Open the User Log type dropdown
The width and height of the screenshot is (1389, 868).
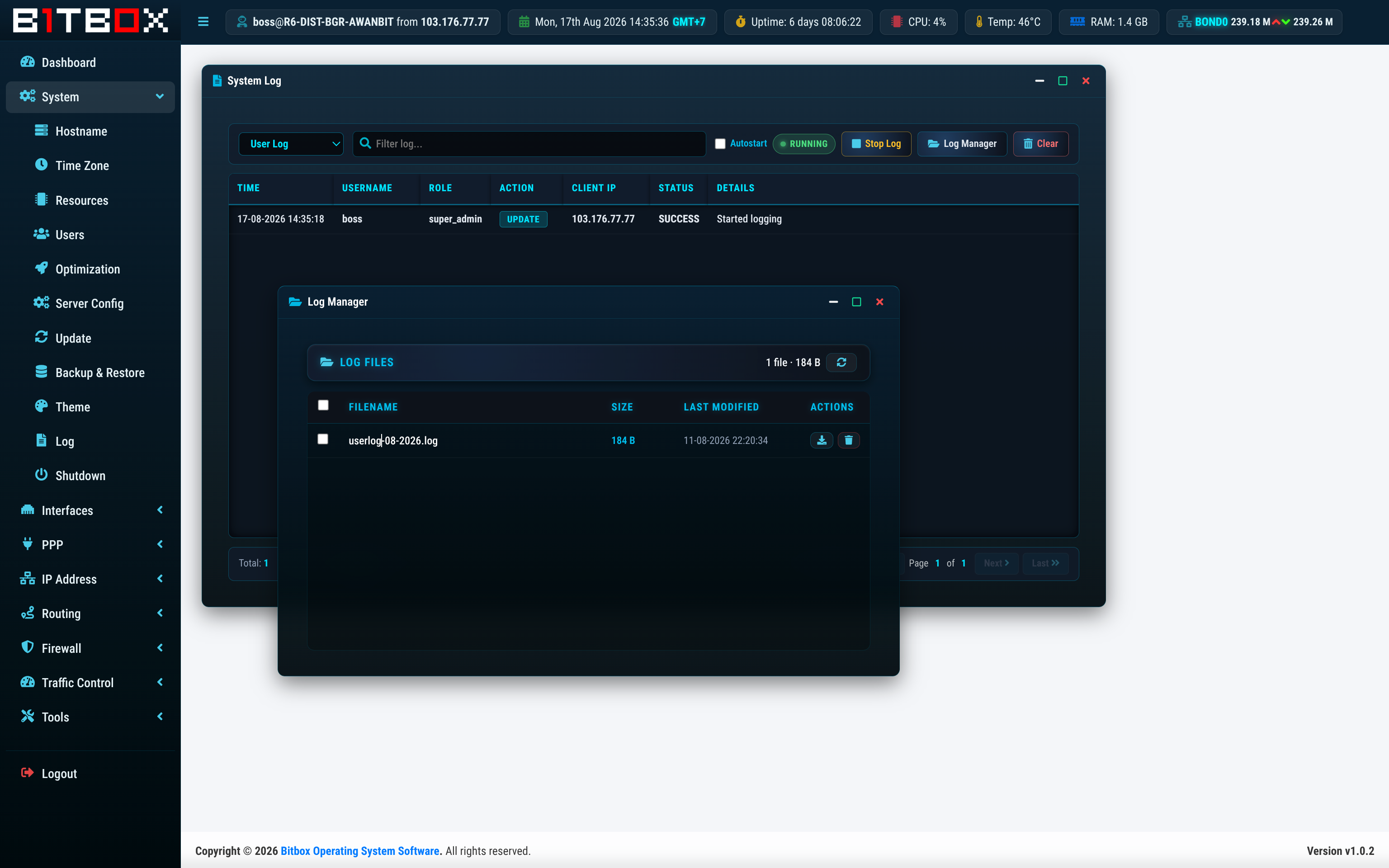point(291,143)
